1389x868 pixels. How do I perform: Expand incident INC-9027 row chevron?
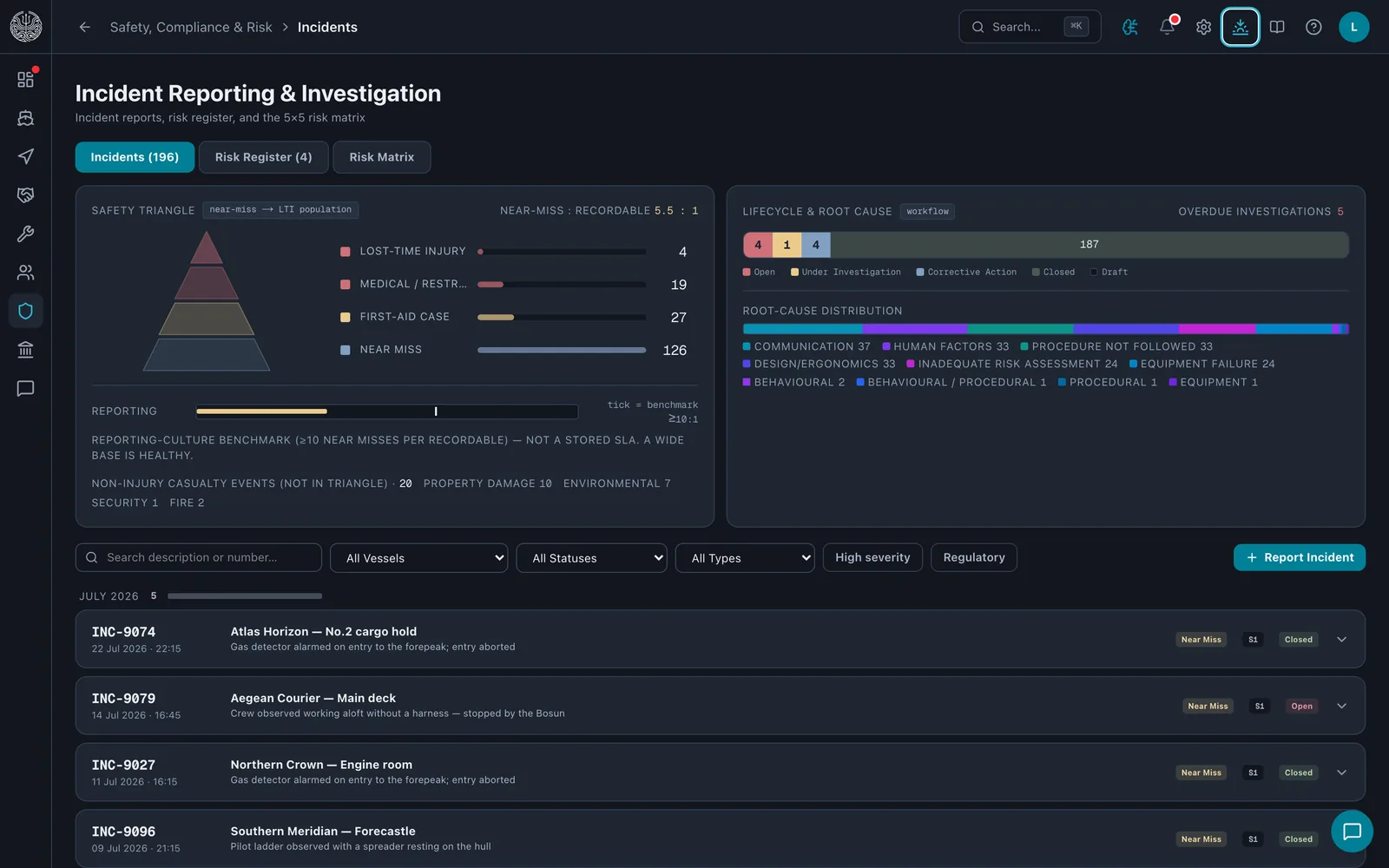[x=1342, y=773]
